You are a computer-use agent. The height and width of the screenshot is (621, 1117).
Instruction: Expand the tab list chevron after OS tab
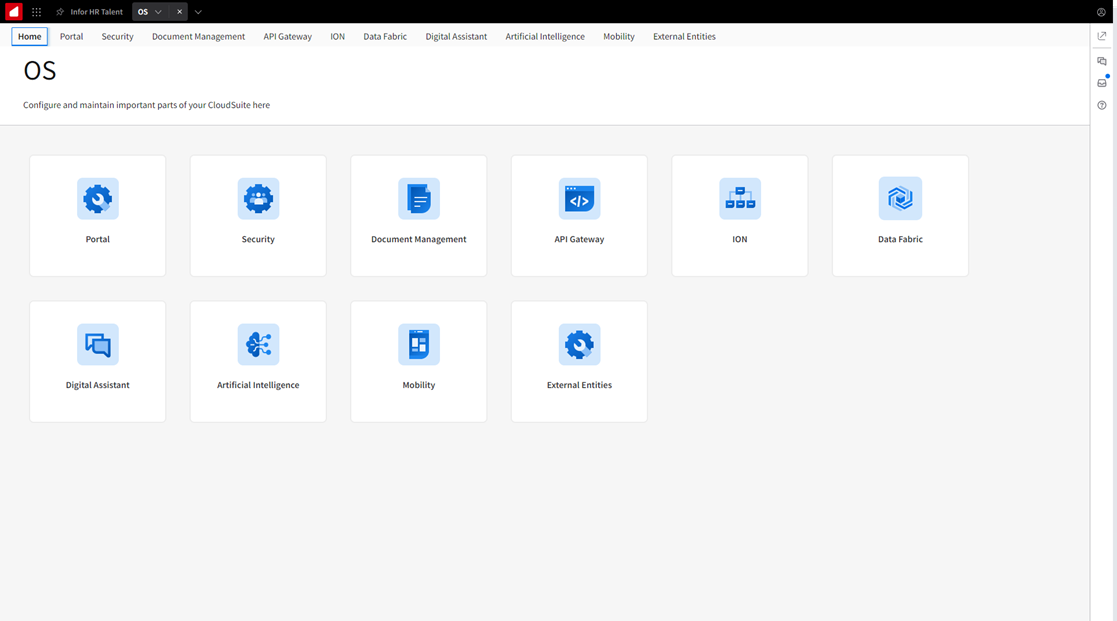click(x=198, y=12)
